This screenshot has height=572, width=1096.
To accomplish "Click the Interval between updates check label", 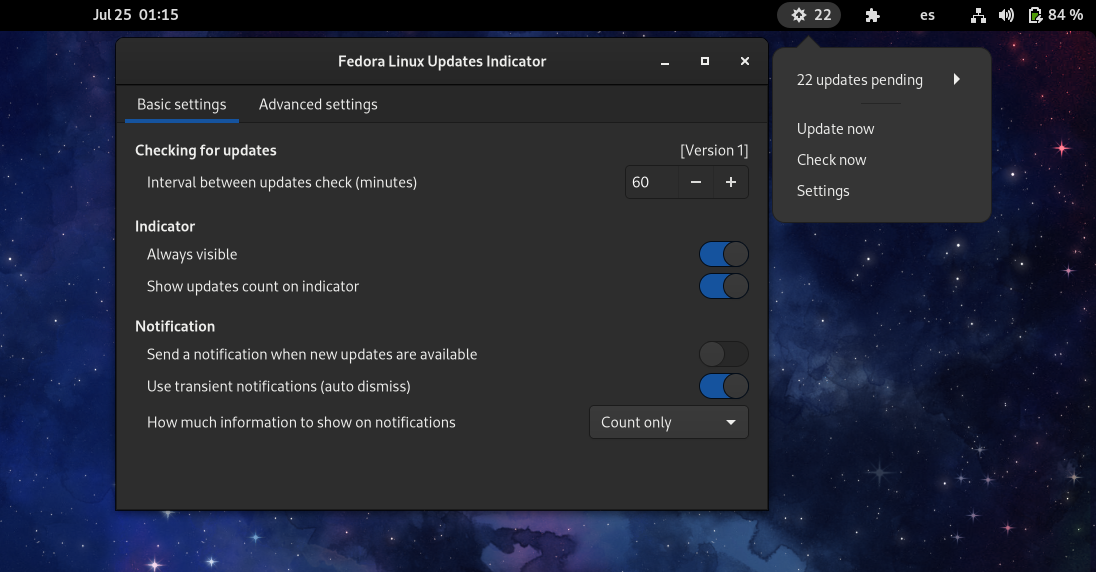I will point(282,183).
